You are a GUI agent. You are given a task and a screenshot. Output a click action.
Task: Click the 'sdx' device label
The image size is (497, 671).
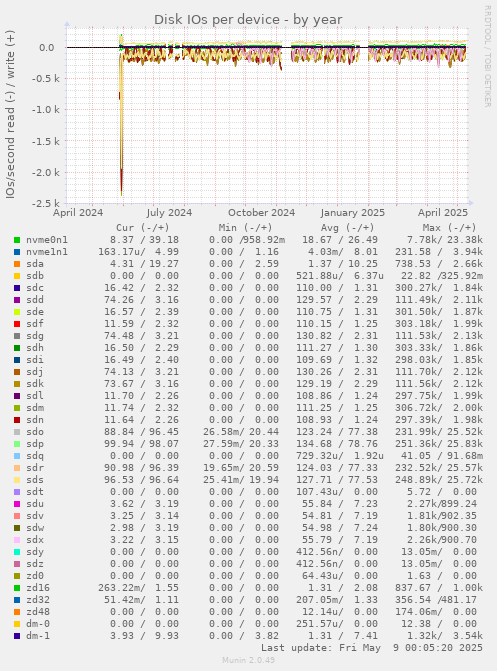pos(35,540)
